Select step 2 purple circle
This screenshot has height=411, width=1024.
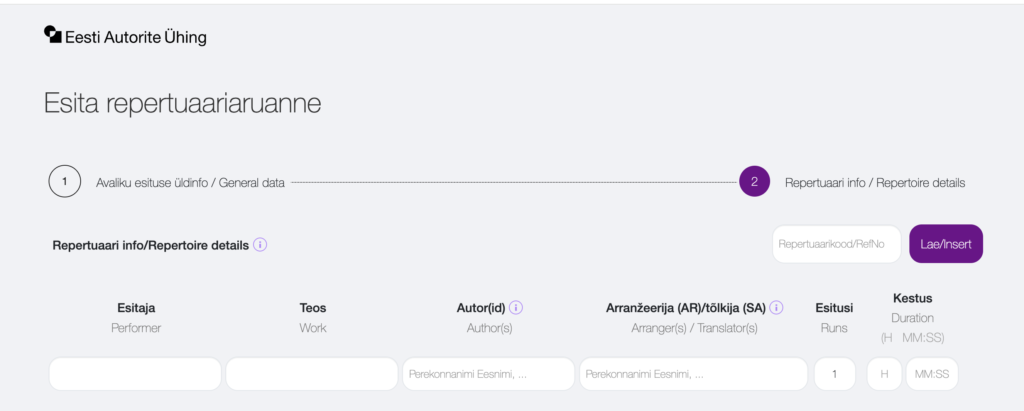pyautogui.click(x=754, y=182)
